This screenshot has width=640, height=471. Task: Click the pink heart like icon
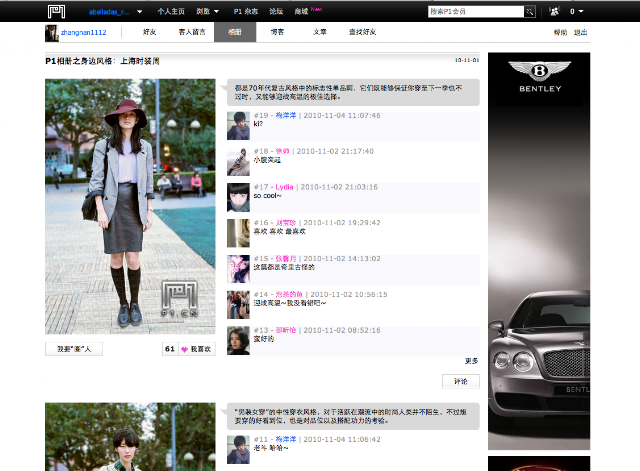(184, 349)
